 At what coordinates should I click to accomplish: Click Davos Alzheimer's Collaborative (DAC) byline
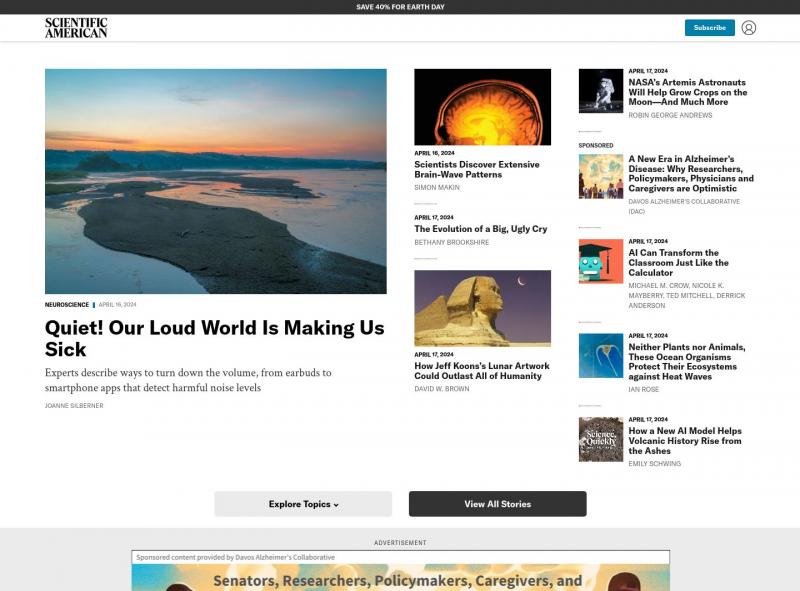coord(684,206)
